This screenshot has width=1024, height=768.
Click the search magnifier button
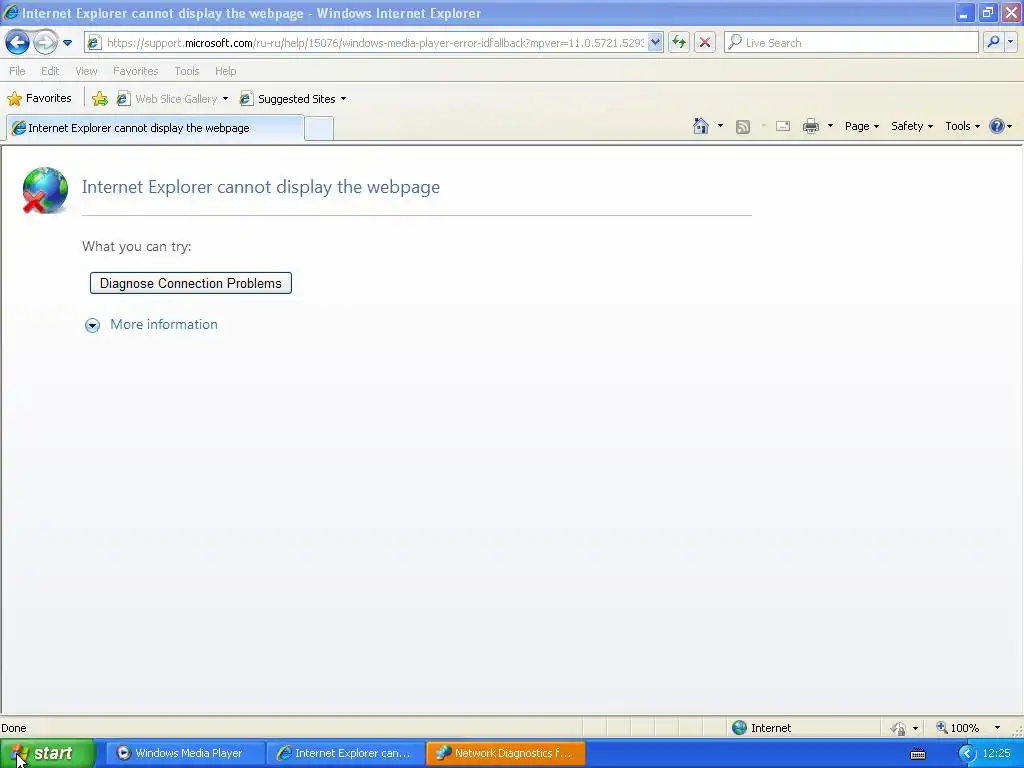(993, 43)
